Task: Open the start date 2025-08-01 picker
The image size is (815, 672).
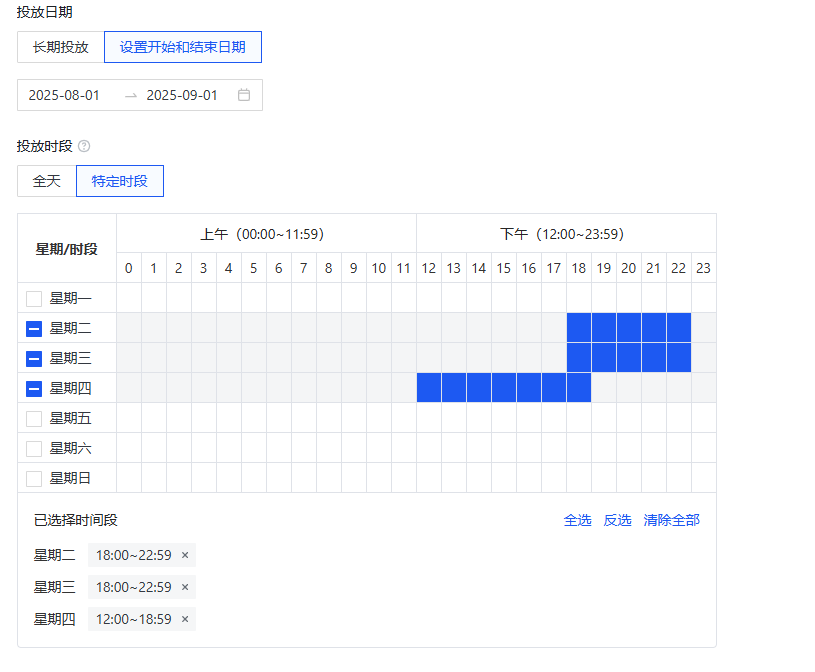Action: point(65,95)
